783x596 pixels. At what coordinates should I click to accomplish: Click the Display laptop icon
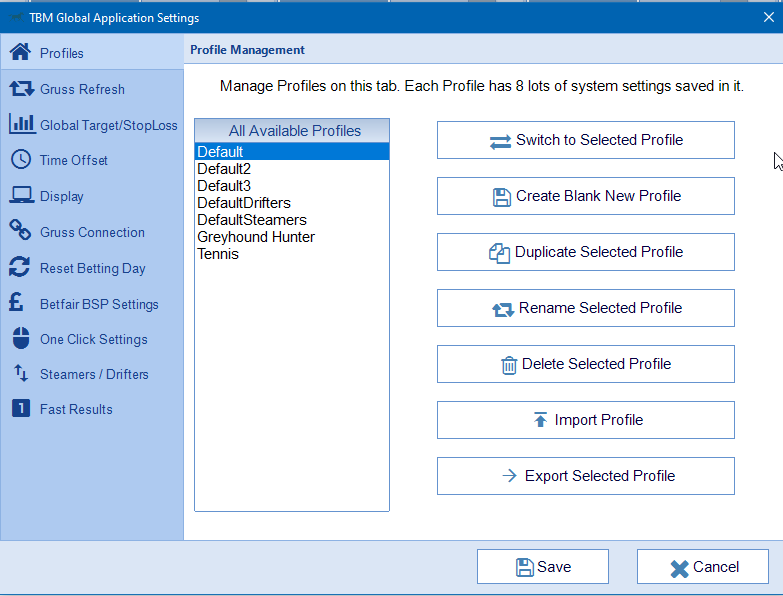pyautogui.click(x=21, y=195)
